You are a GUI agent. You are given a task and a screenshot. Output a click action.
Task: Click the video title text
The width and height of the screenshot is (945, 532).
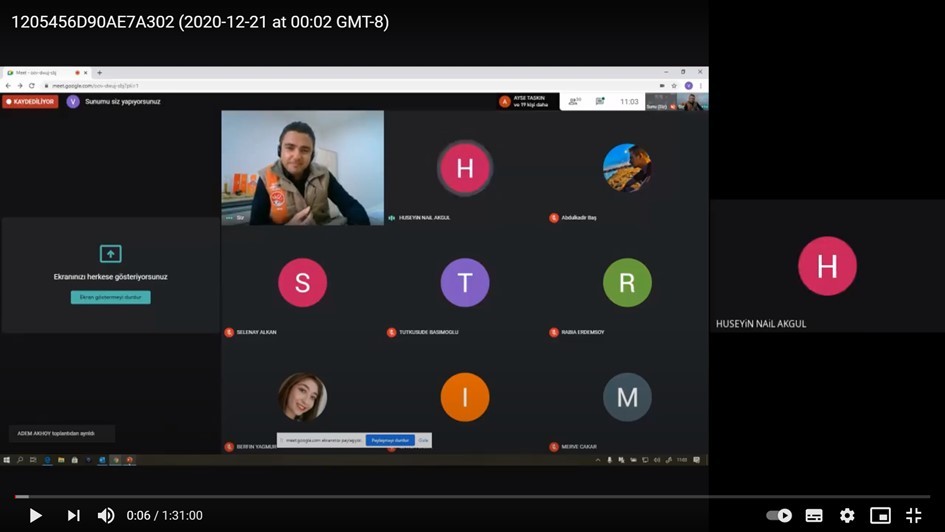tap(200, 22)
